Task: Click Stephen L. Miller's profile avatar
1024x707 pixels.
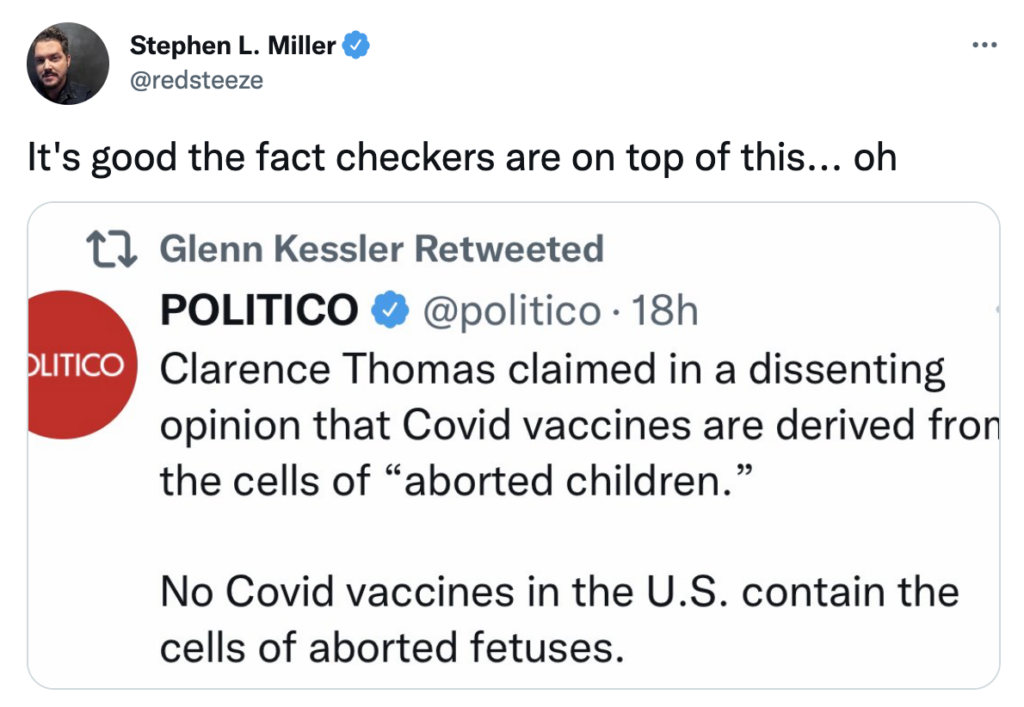Action: [68, 63]
